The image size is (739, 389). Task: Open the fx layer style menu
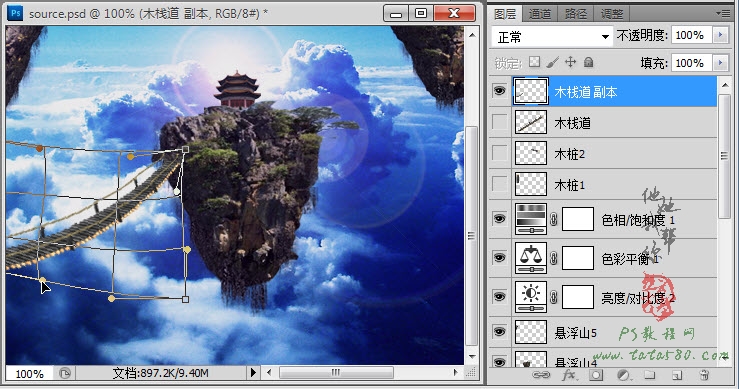[569, 375]
